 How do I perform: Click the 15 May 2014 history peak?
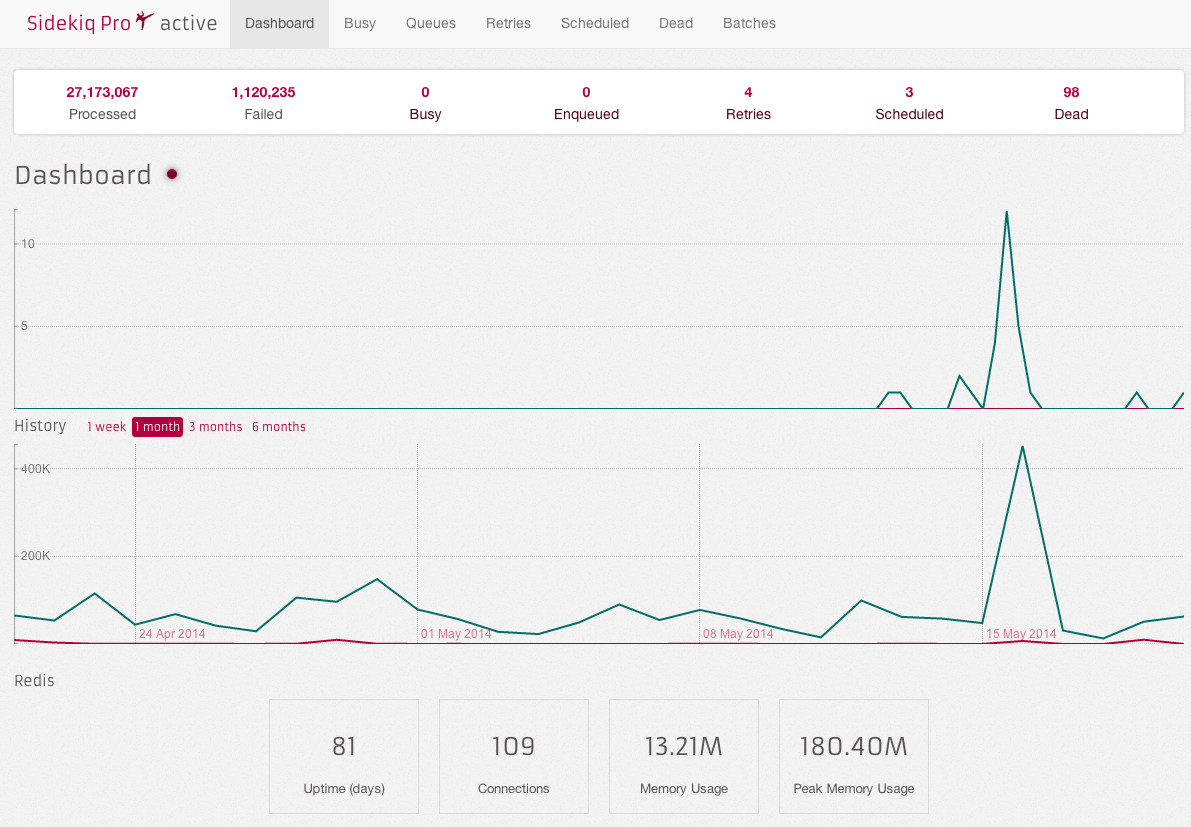1022,447
